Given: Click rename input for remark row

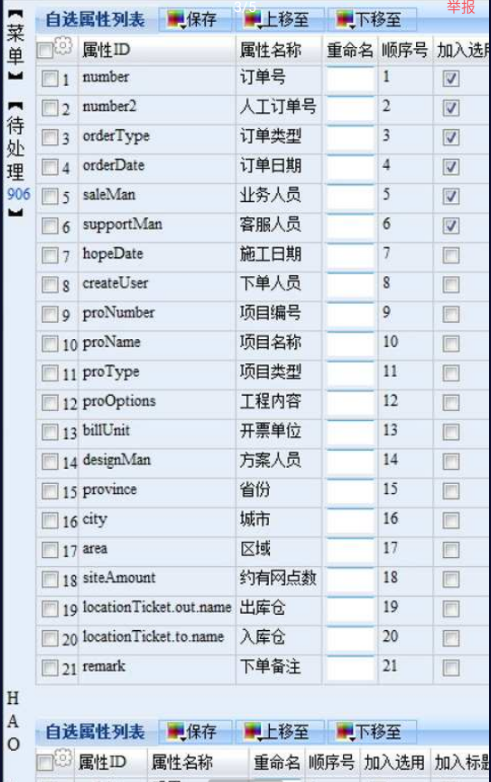Looking at the screenshot, I should click(350, 668).
